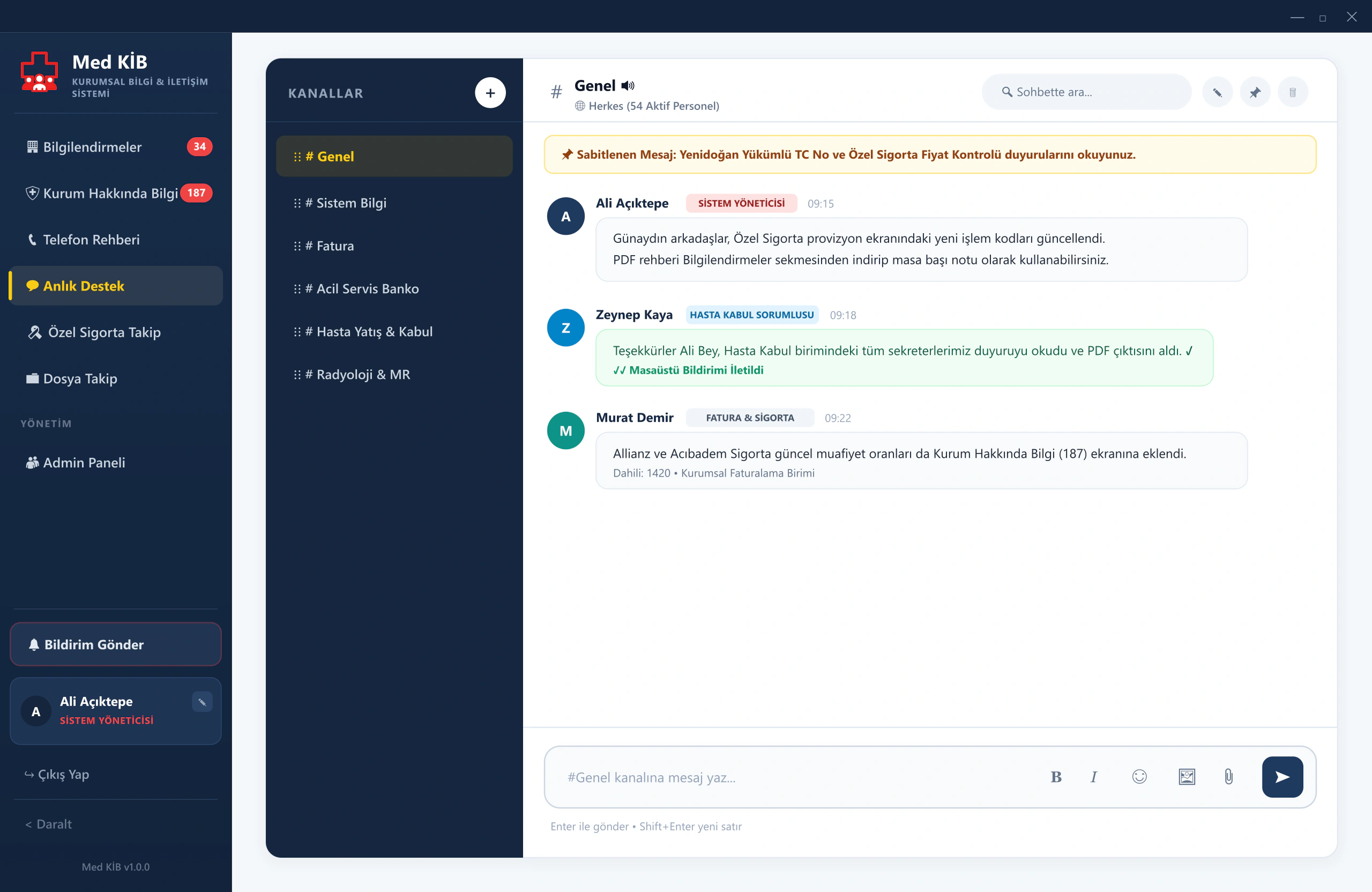Select the # Sistem Bilgi channel

[x=394, y=203]
